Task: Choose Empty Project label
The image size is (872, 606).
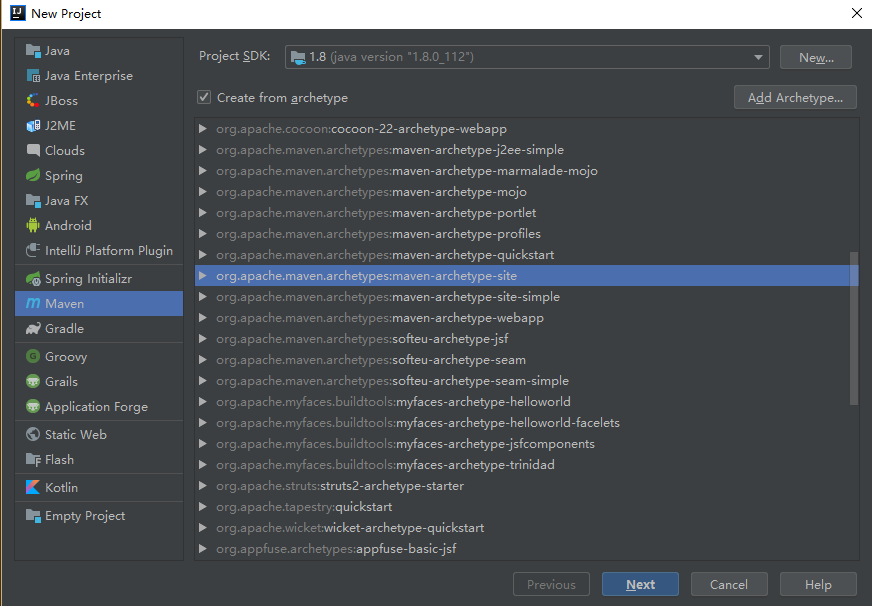Action: point(85,516)
